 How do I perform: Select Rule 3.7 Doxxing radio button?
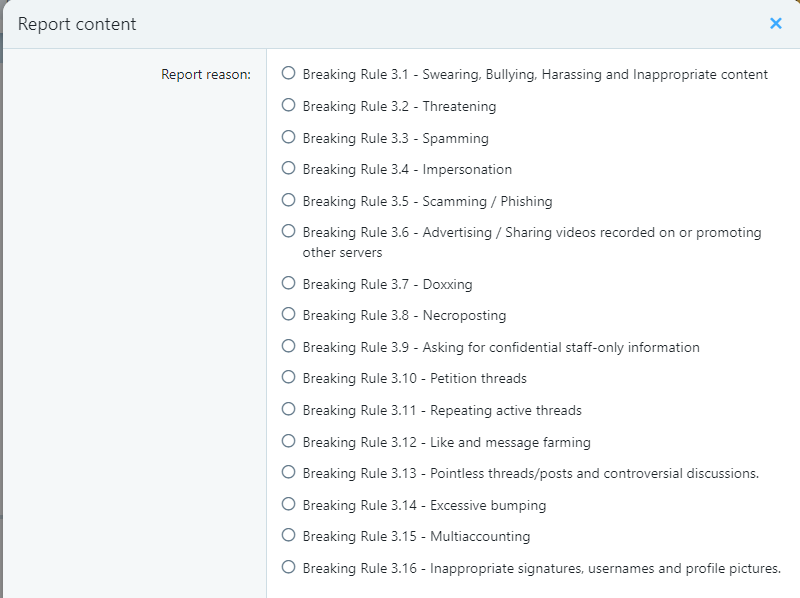pos(288,283)
